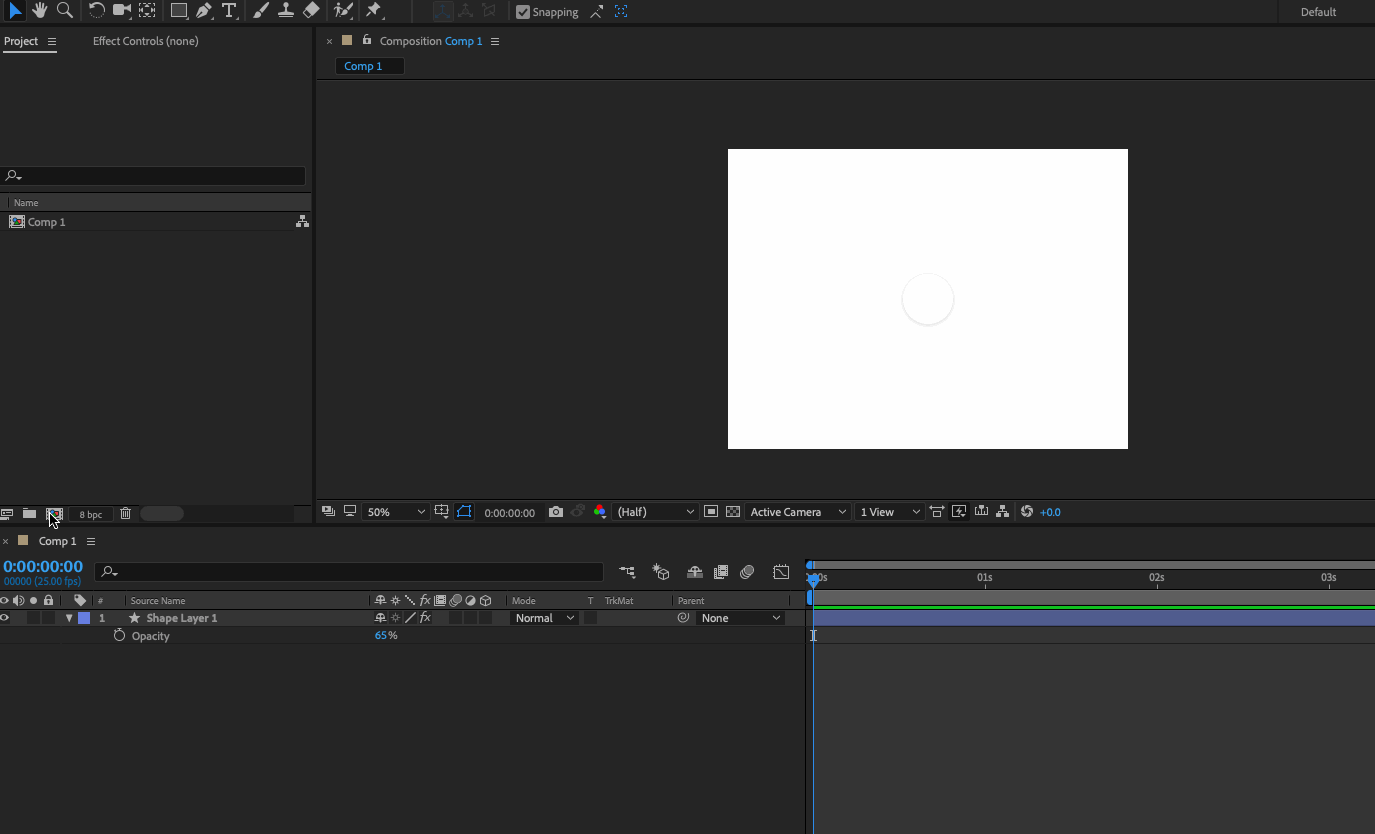The width and height of the screenshot is (1375, 834).
Task: Toggle the composition viewer lock icon
Action: (x=367, y=40)
